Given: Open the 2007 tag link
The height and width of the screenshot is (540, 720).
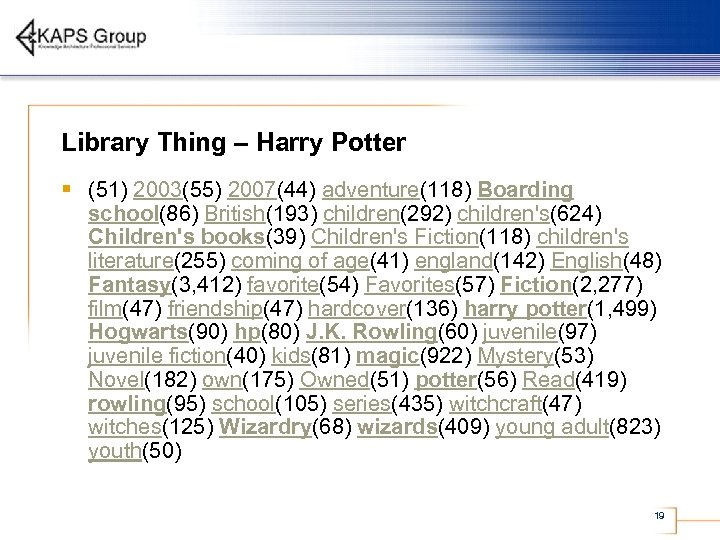Looking at the screenshot, I should (252, 189).
